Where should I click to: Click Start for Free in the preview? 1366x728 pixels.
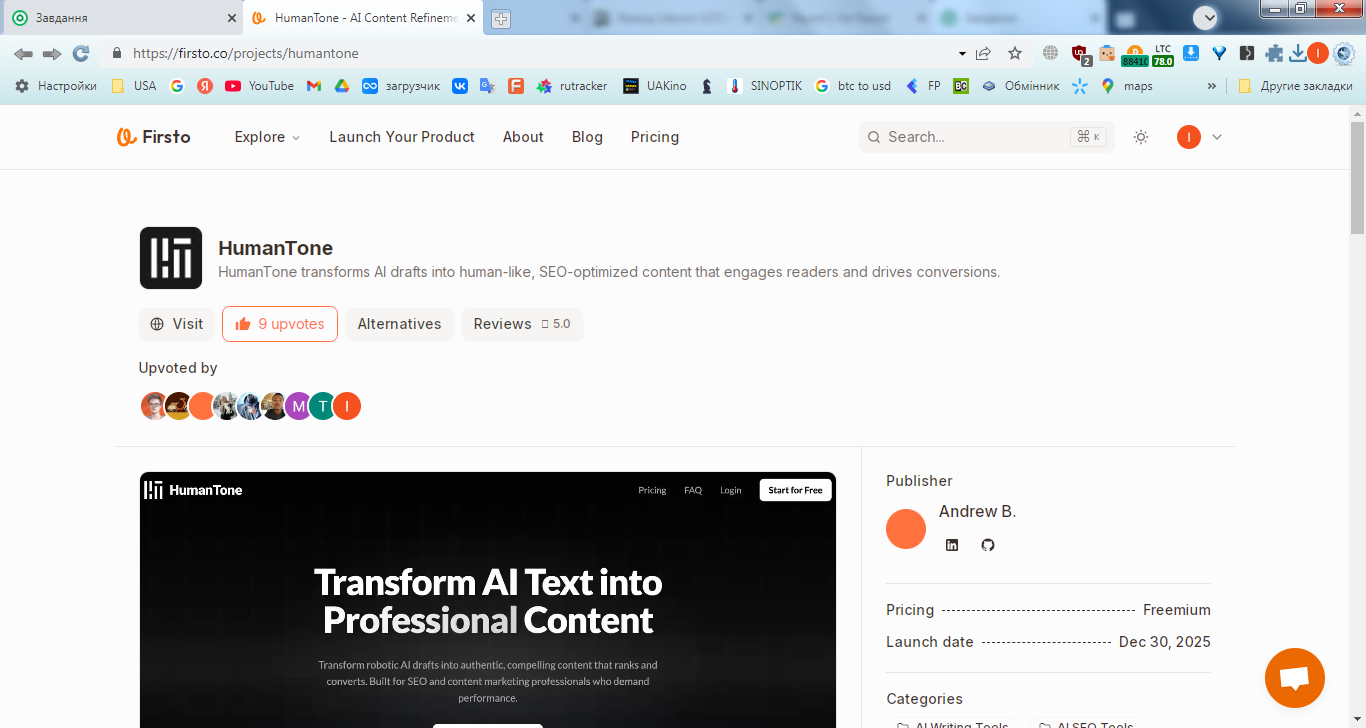pyautogui.click(x=796, y=490)
